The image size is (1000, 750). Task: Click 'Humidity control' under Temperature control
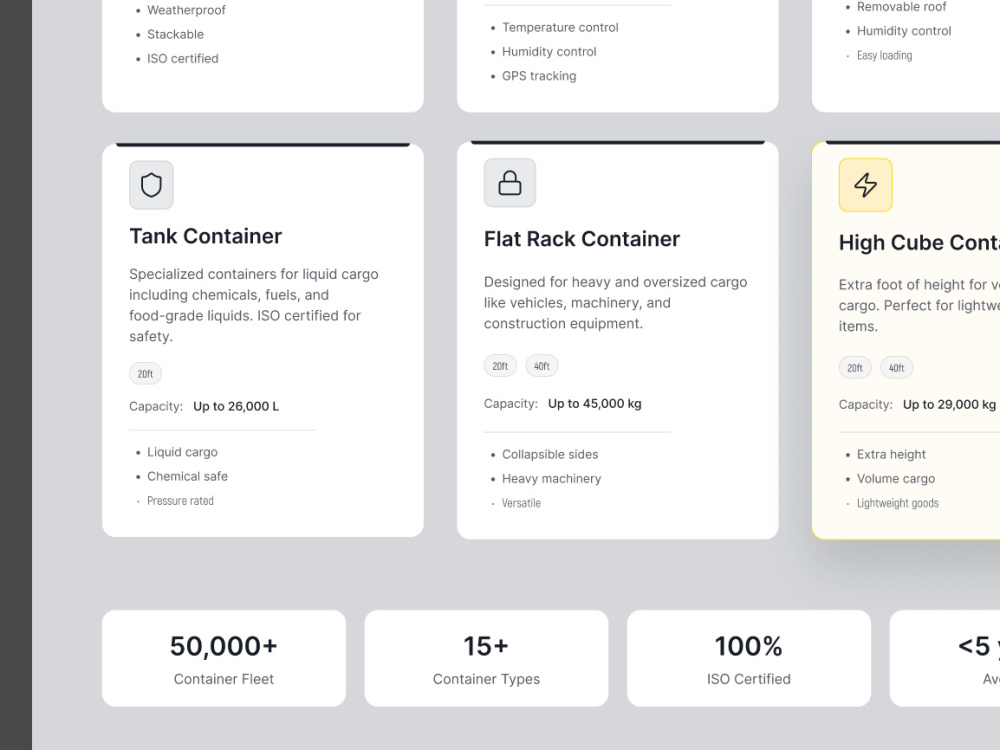[x=549, y=52]
